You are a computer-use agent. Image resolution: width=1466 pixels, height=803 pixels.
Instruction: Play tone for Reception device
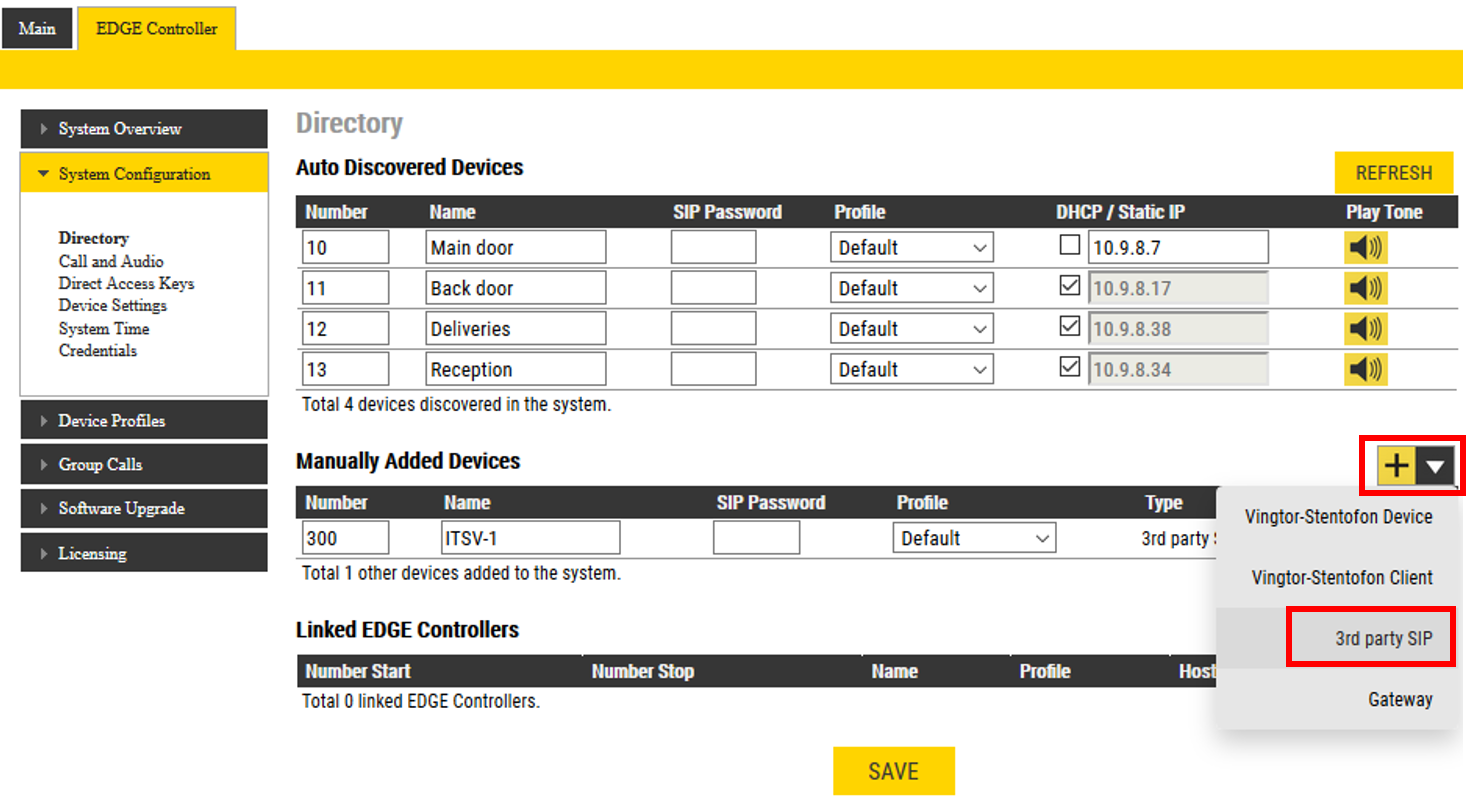tap(1365, 369)
